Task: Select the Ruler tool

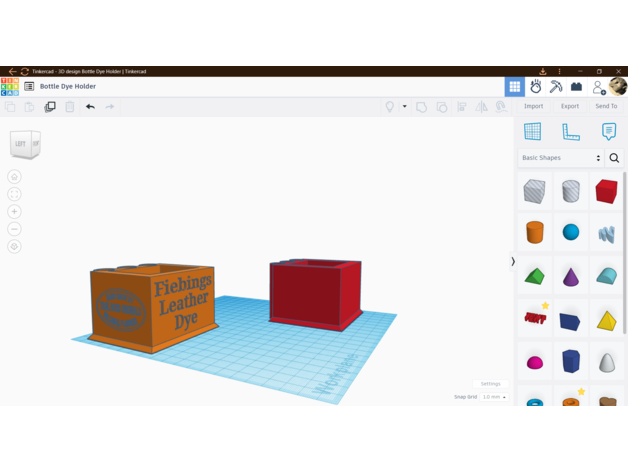Action: 571,132
